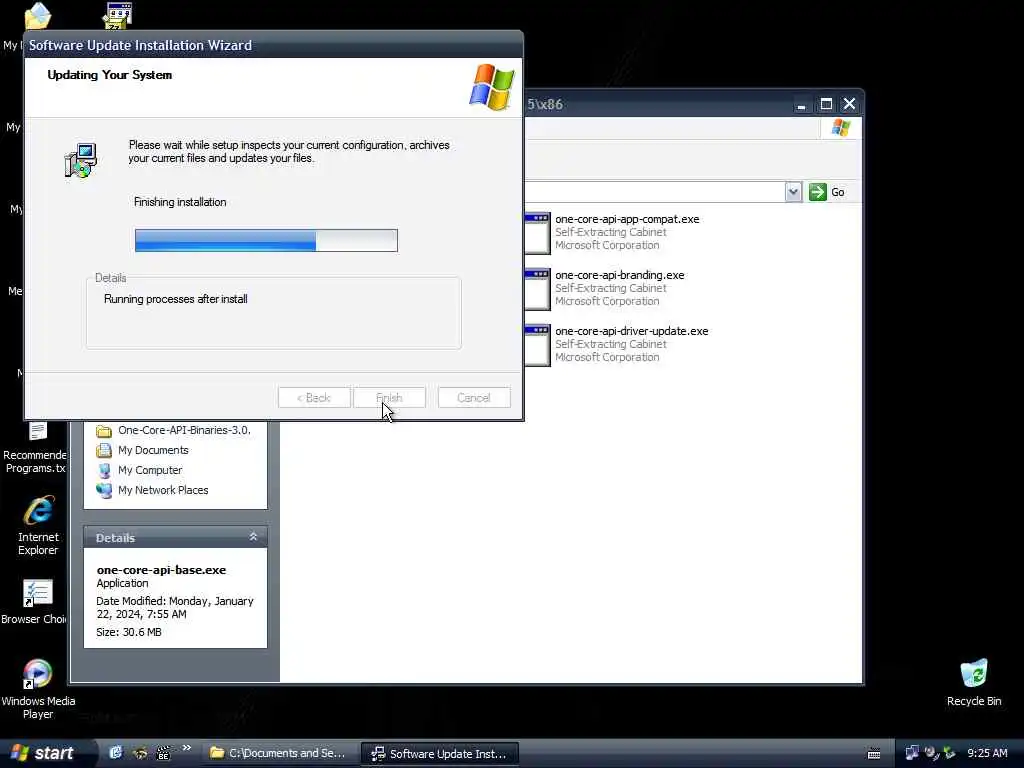Switch to the C:\Documents and Se... taskbar button
Viewport: 1024px width, 768px height.
[x=279, y=754]
